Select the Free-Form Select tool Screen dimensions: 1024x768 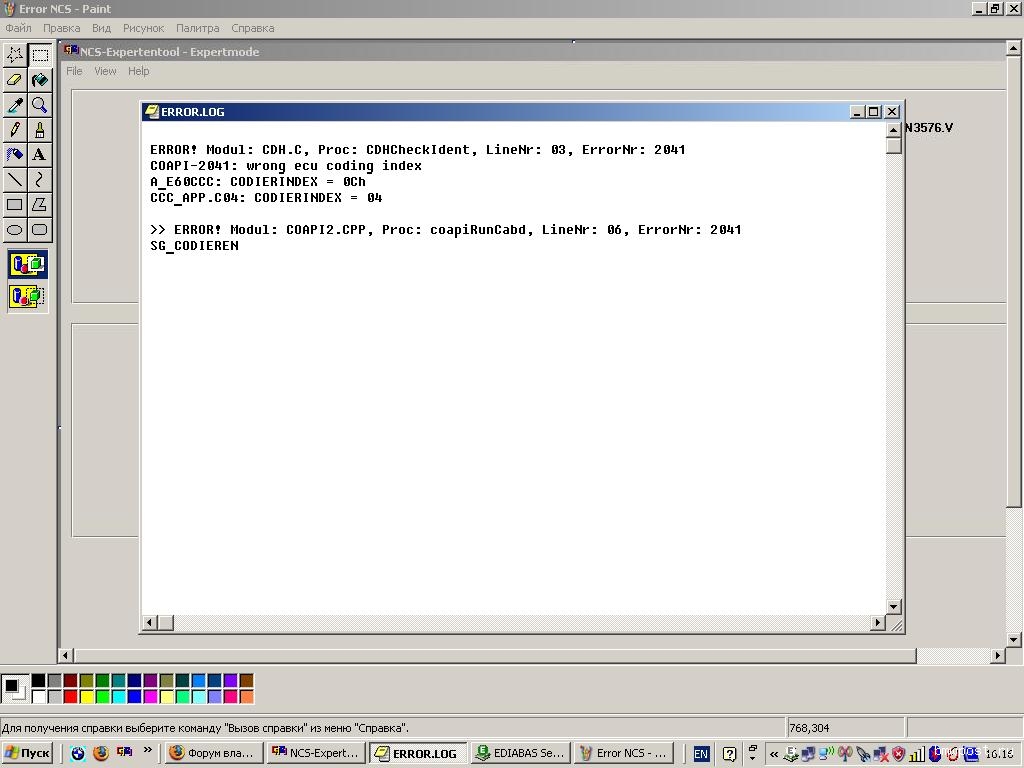click(x=15, y=54)
